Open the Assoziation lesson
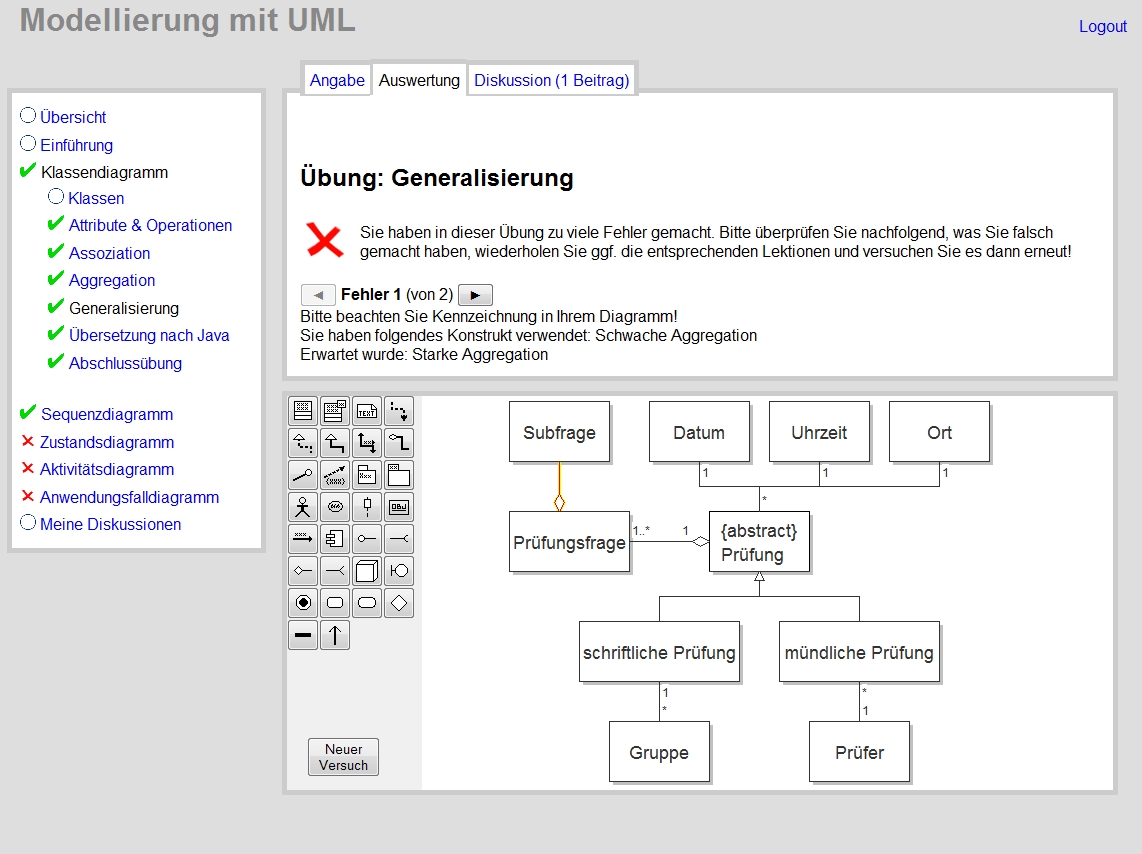 pos(109,253)
